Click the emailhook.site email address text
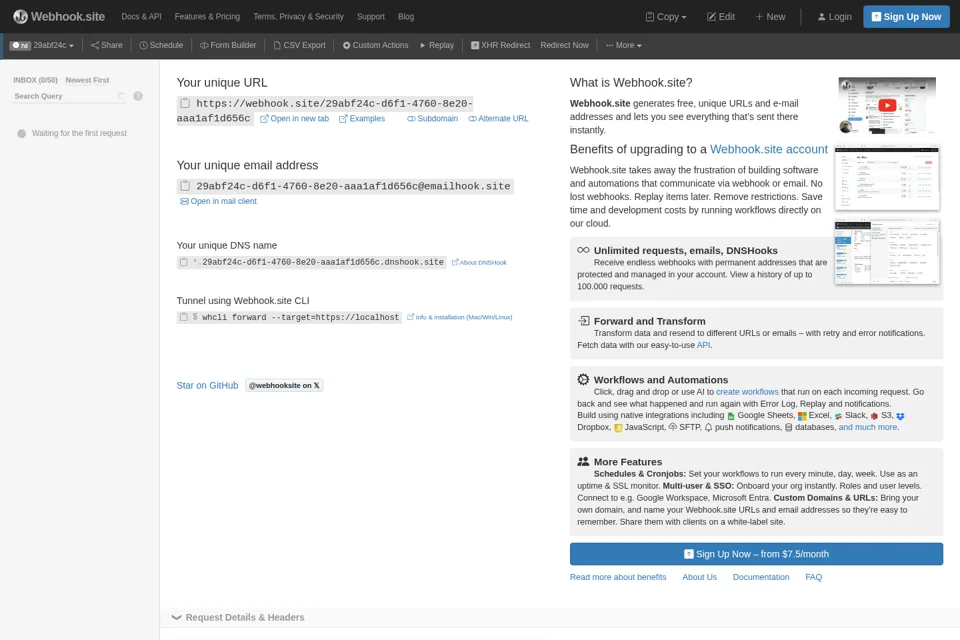The image size is (960, 640). point(353,186)
